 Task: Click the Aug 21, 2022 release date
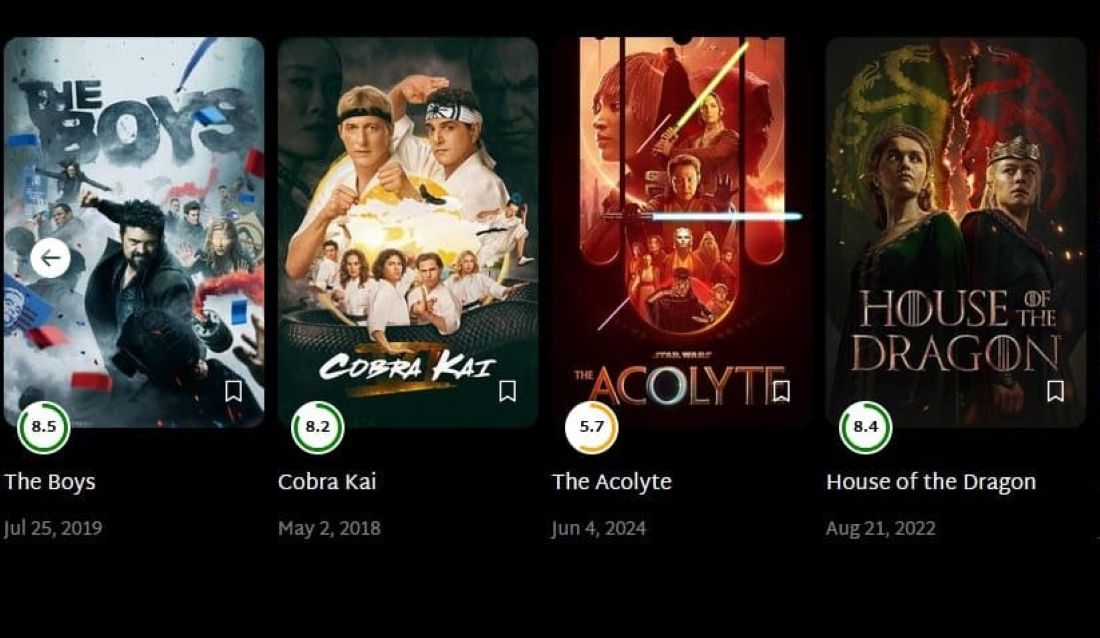click(x=880, y=529)
